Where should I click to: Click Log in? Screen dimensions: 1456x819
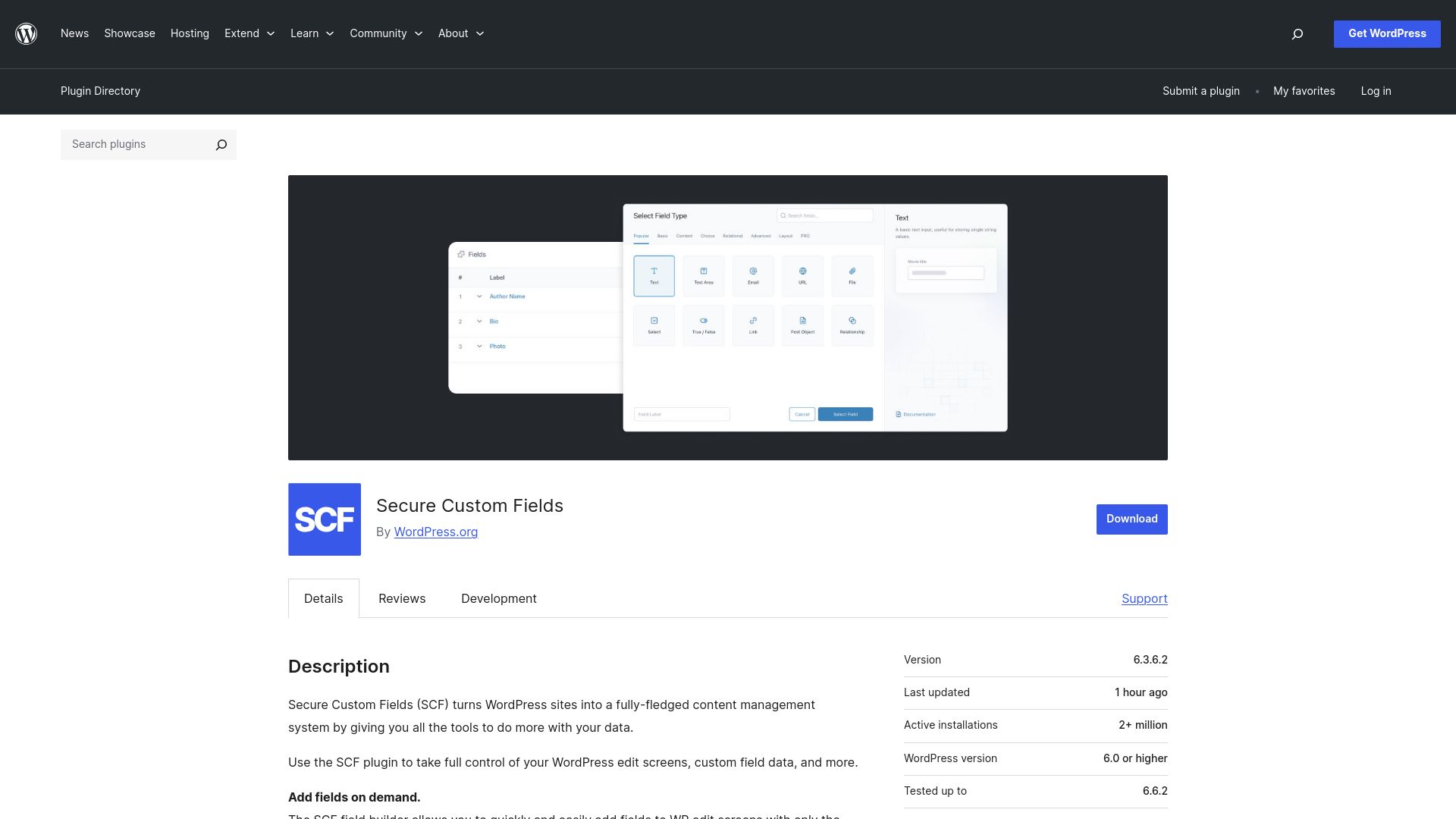tap(1376, 91)
